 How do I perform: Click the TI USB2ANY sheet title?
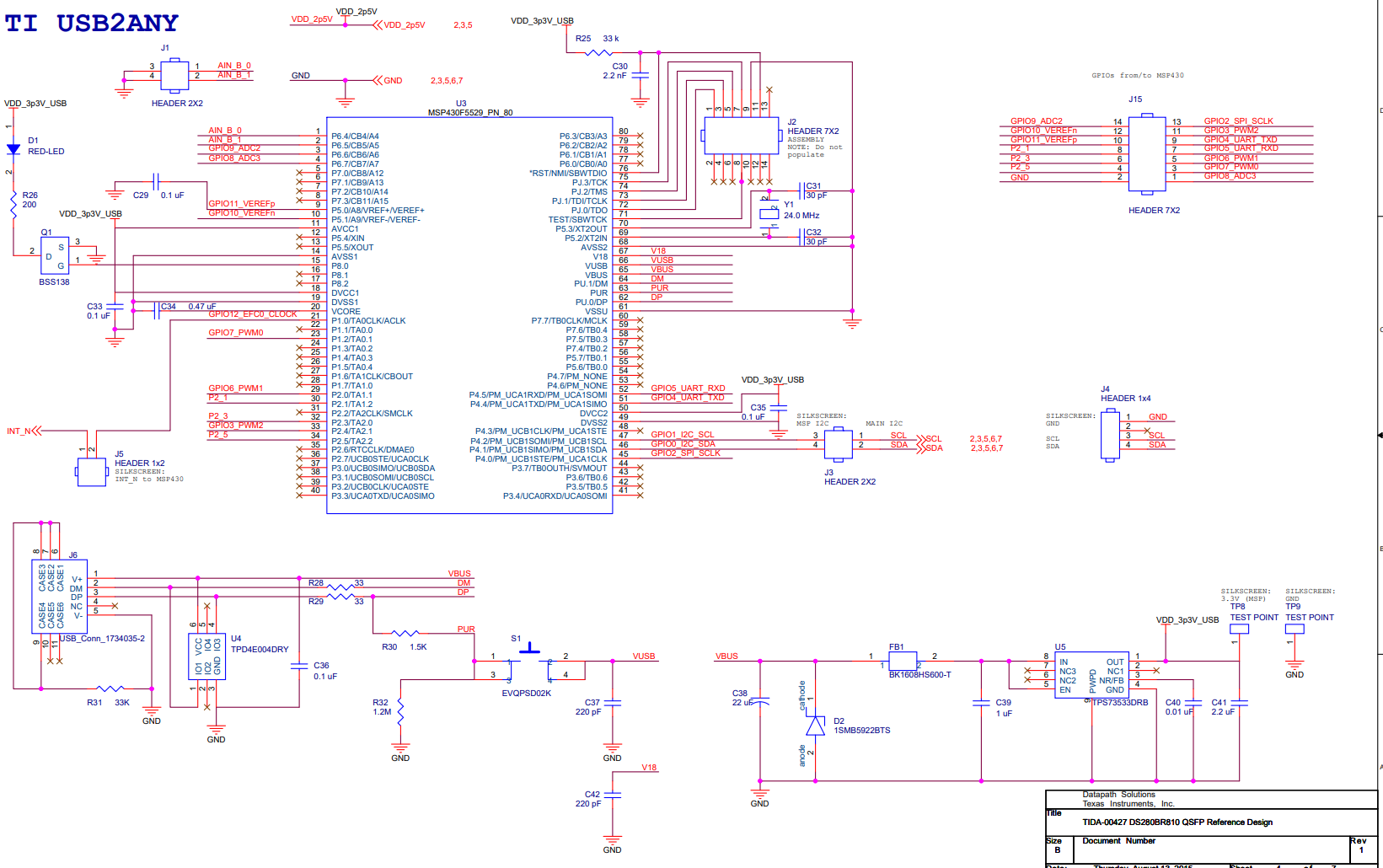pos(91,23)
